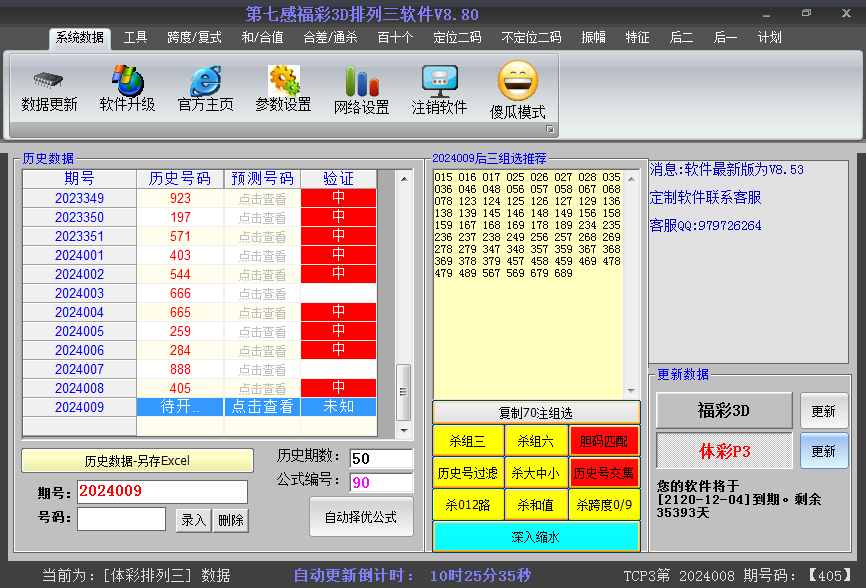Click the 杀组三 button
866x588 pixels.
pyautogui.click(x=468, y=441)
